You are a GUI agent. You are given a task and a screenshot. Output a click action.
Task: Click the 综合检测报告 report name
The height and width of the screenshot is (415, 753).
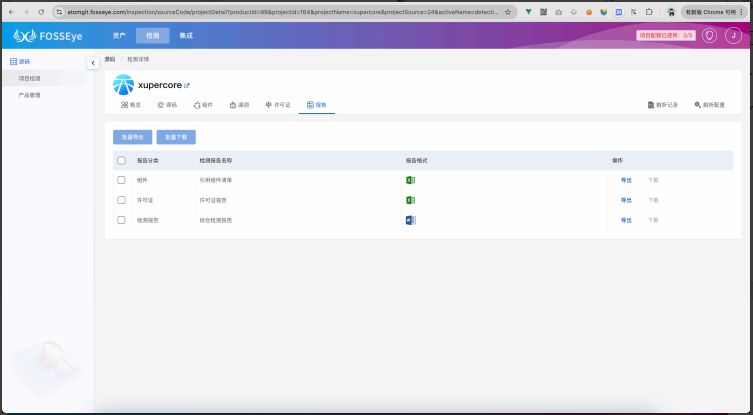pos(216,220)
